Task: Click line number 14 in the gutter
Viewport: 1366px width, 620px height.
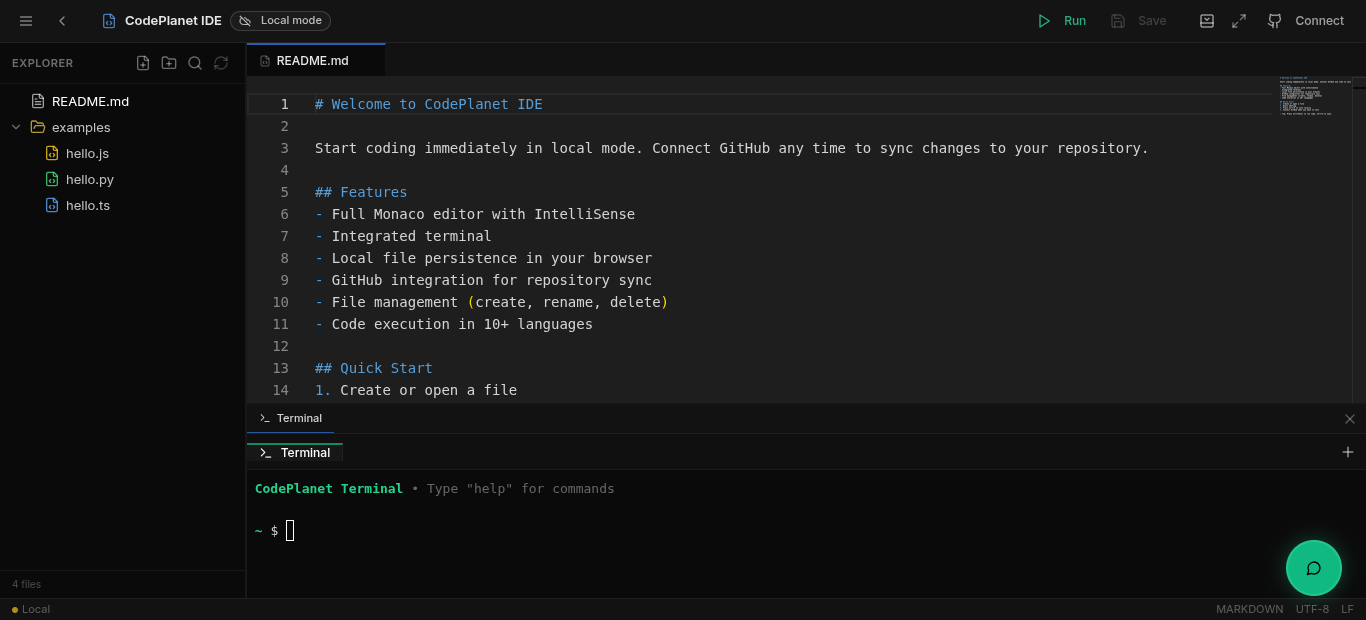Action: (280, 390)
